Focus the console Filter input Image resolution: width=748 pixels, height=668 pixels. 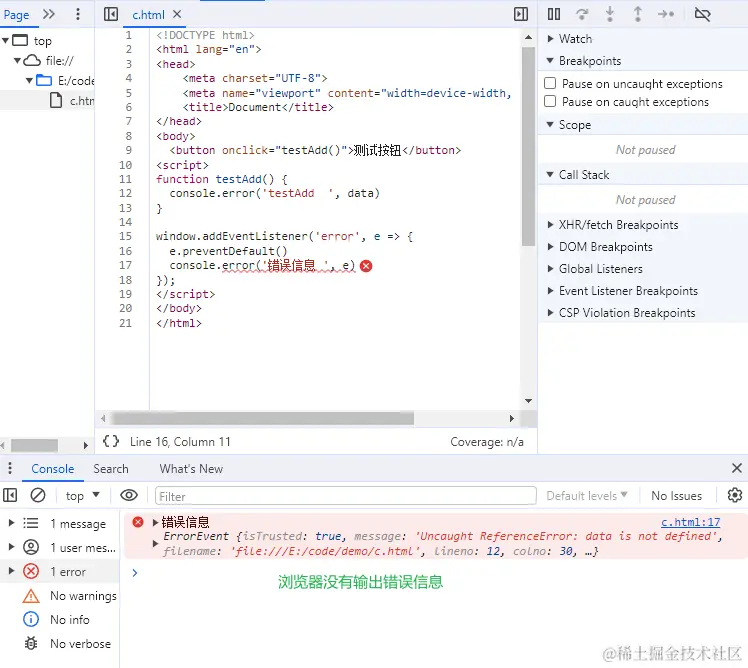tap(345, 496)
